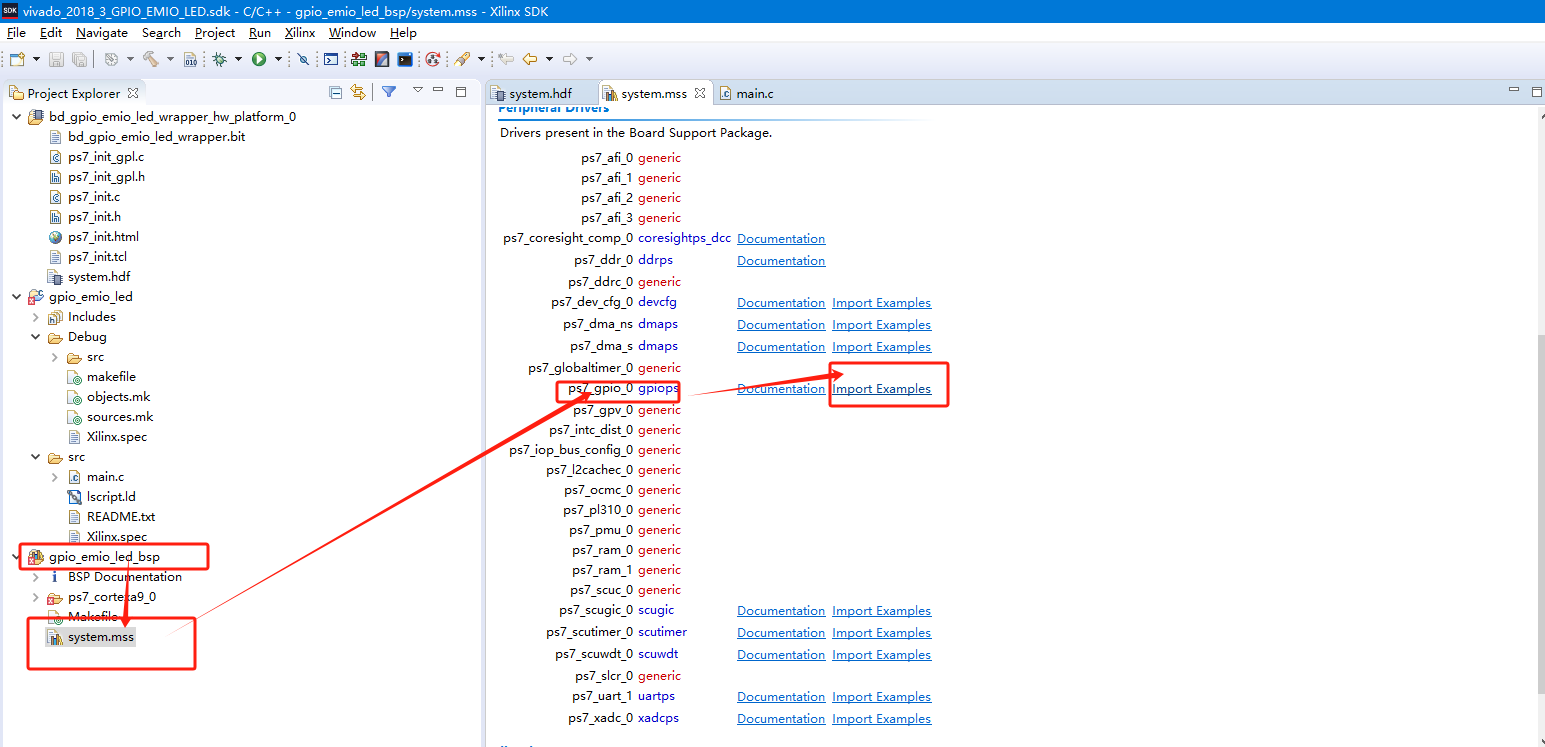
Task: Open Documentation for ps7_gpio_0 gpiops
Action: click(781, 389)
